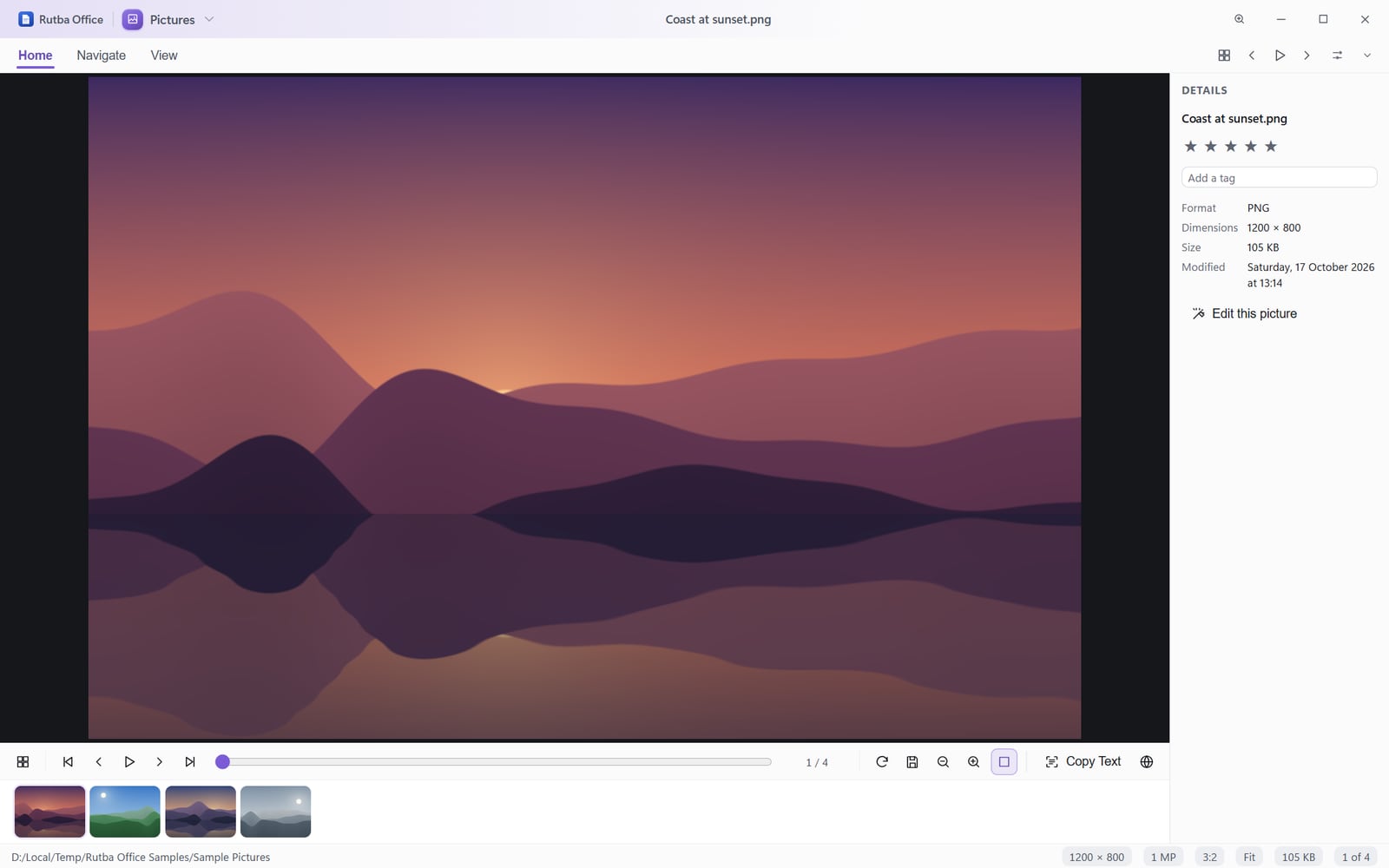Minimize the Pictures window
Viewport: 1389px width, 868px height.
point(1281,19)
